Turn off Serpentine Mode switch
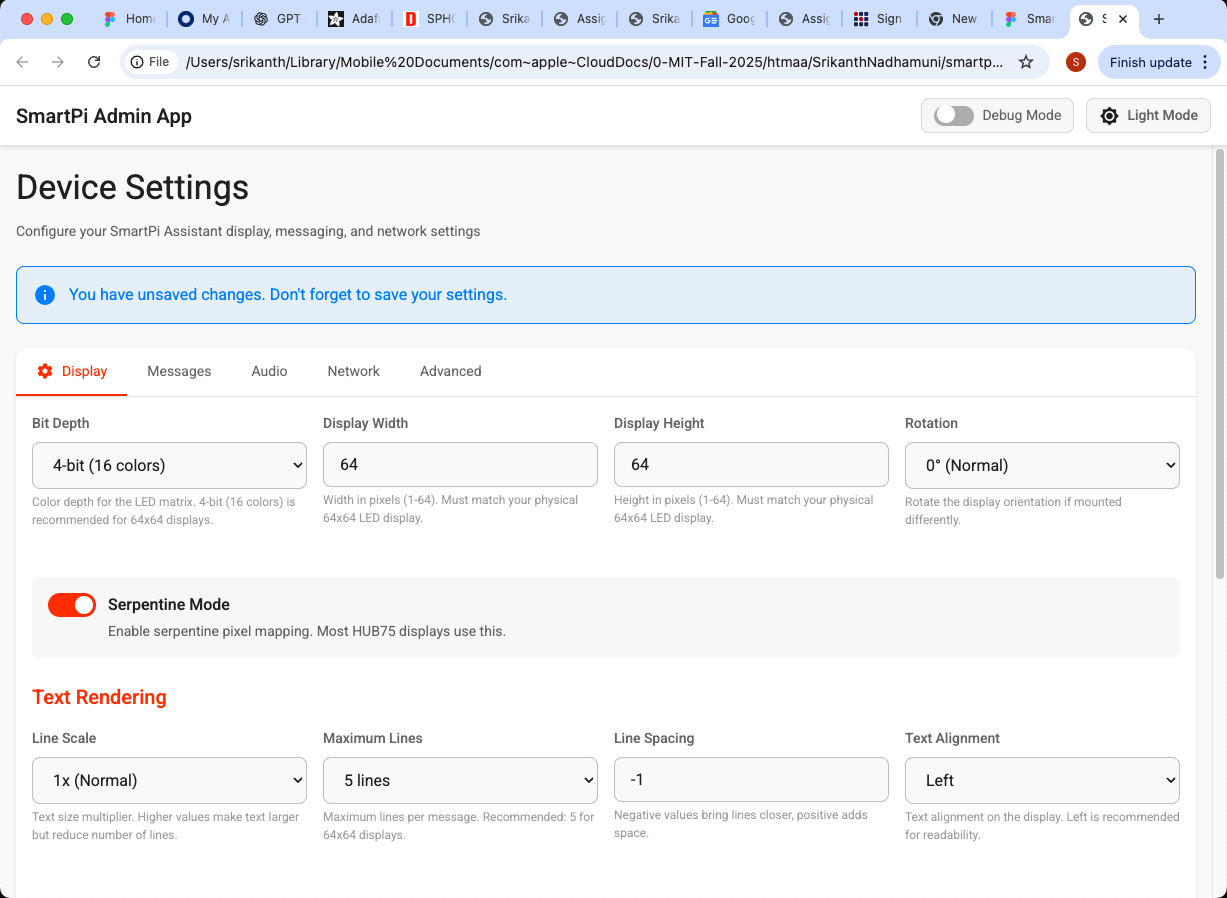Screen dimensions: 1227x898 [72, 605]
